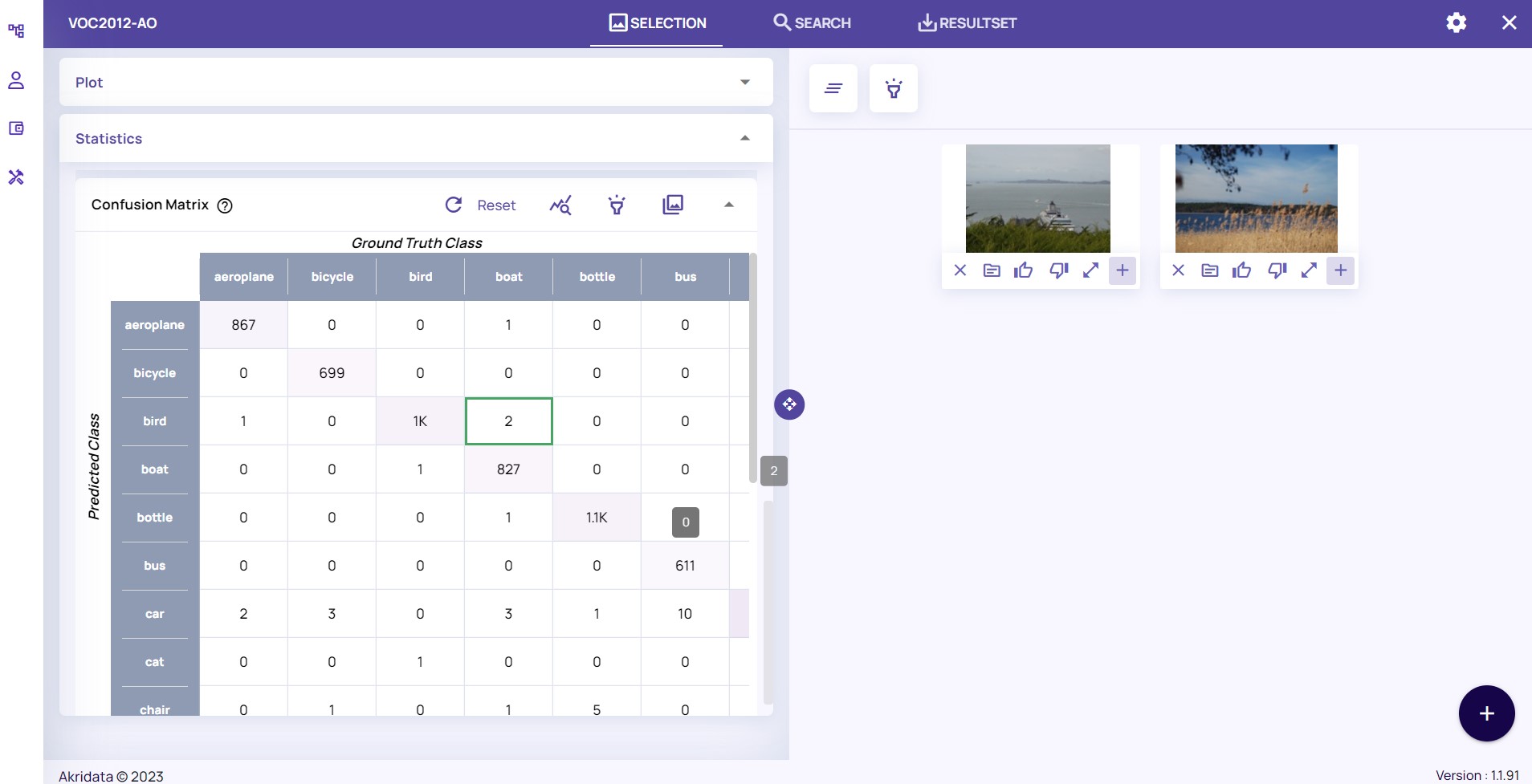This screenshot has height=784, width=1532.
Task: Open the settings gear
Action: coord(1457,22)
